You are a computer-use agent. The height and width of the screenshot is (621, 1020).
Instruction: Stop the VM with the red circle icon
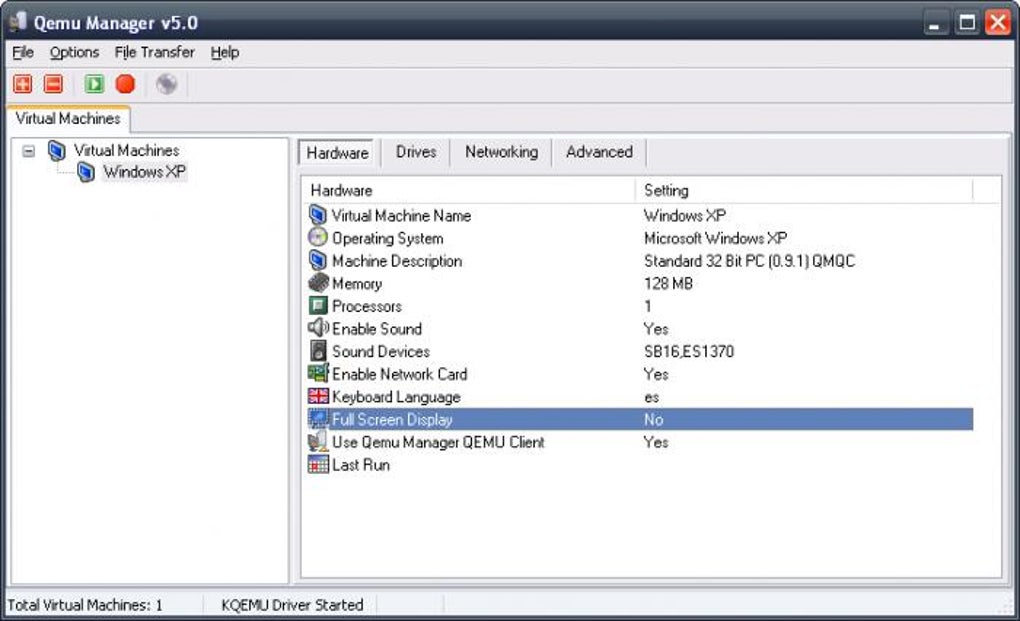pos(125,84)
